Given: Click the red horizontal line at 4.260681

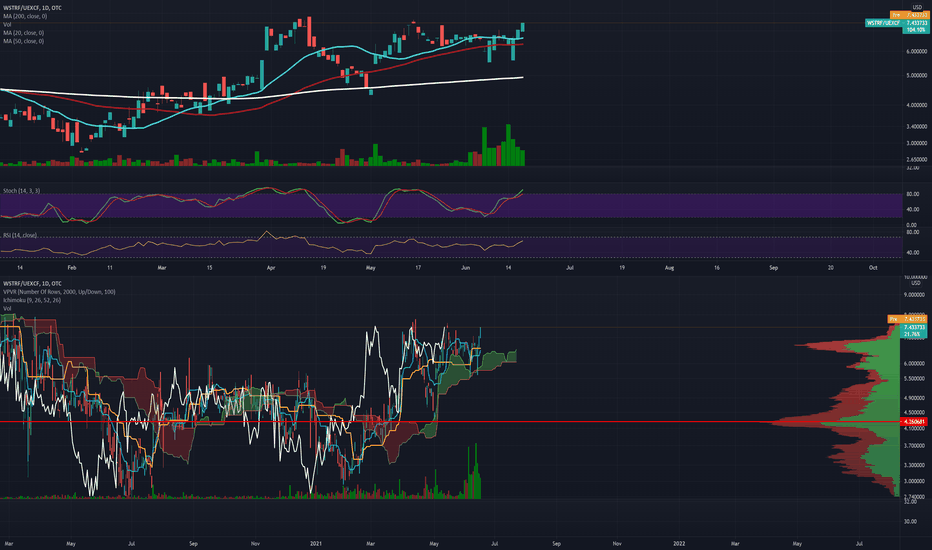Looking at the screenshot, I should (x=452, y=422).
